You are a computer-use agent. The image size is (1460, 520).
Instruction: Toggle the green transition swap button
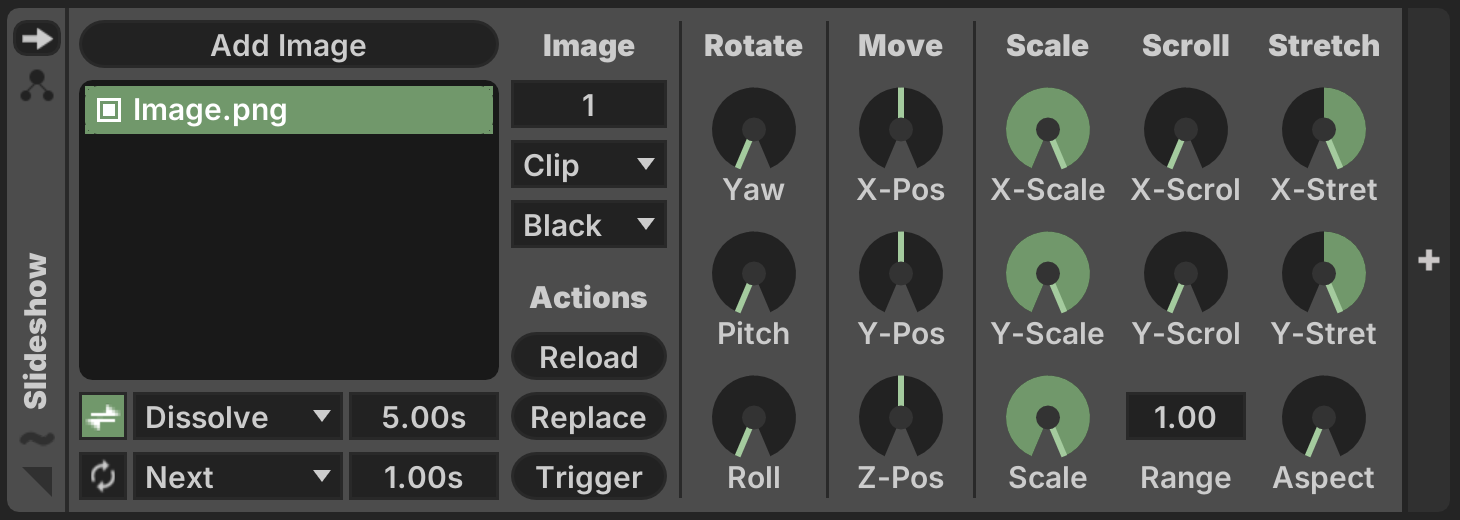pyautogui.click(x=103, y=417)
